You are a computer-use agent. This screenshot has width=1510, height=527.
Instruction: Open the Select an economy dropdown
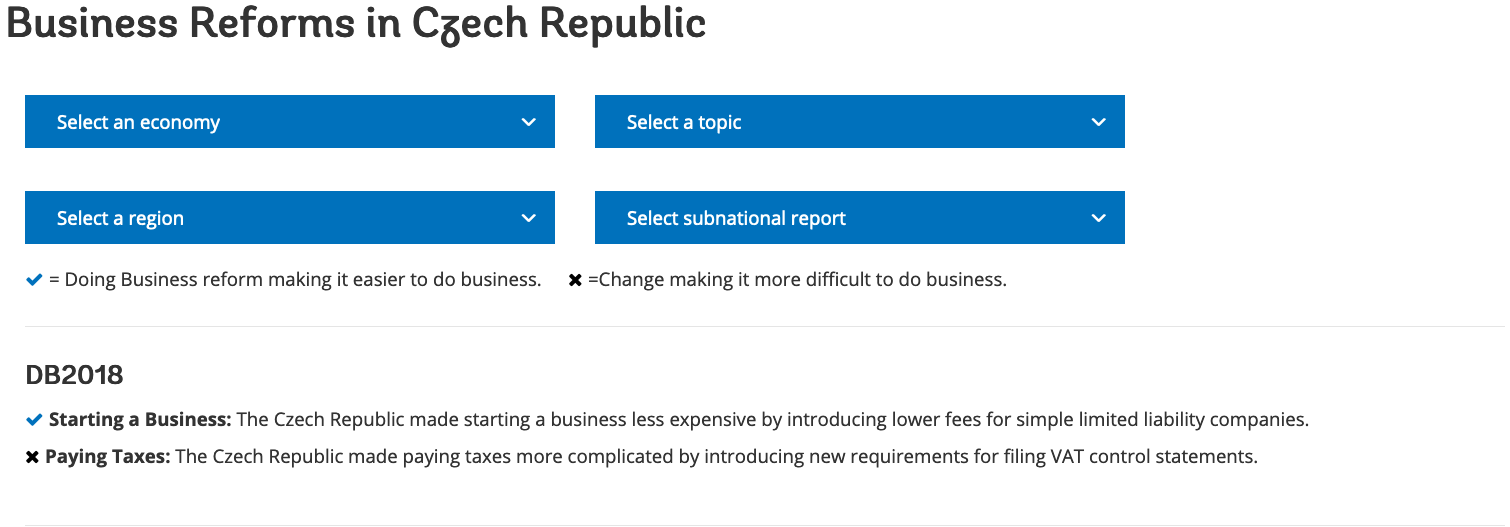click(290, 122)
